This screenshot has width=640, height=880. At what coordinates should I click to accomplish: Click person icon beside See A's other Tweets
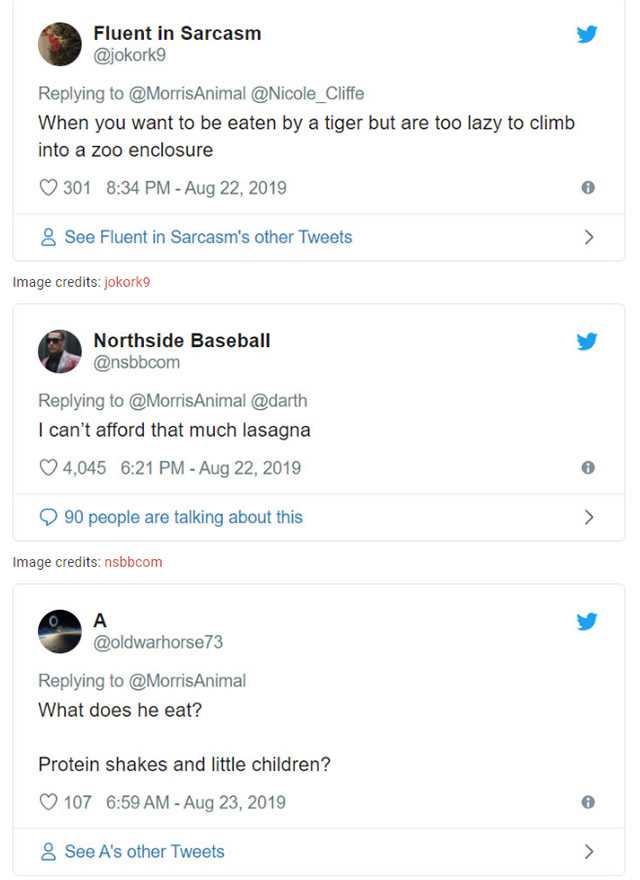coord(47,852)
